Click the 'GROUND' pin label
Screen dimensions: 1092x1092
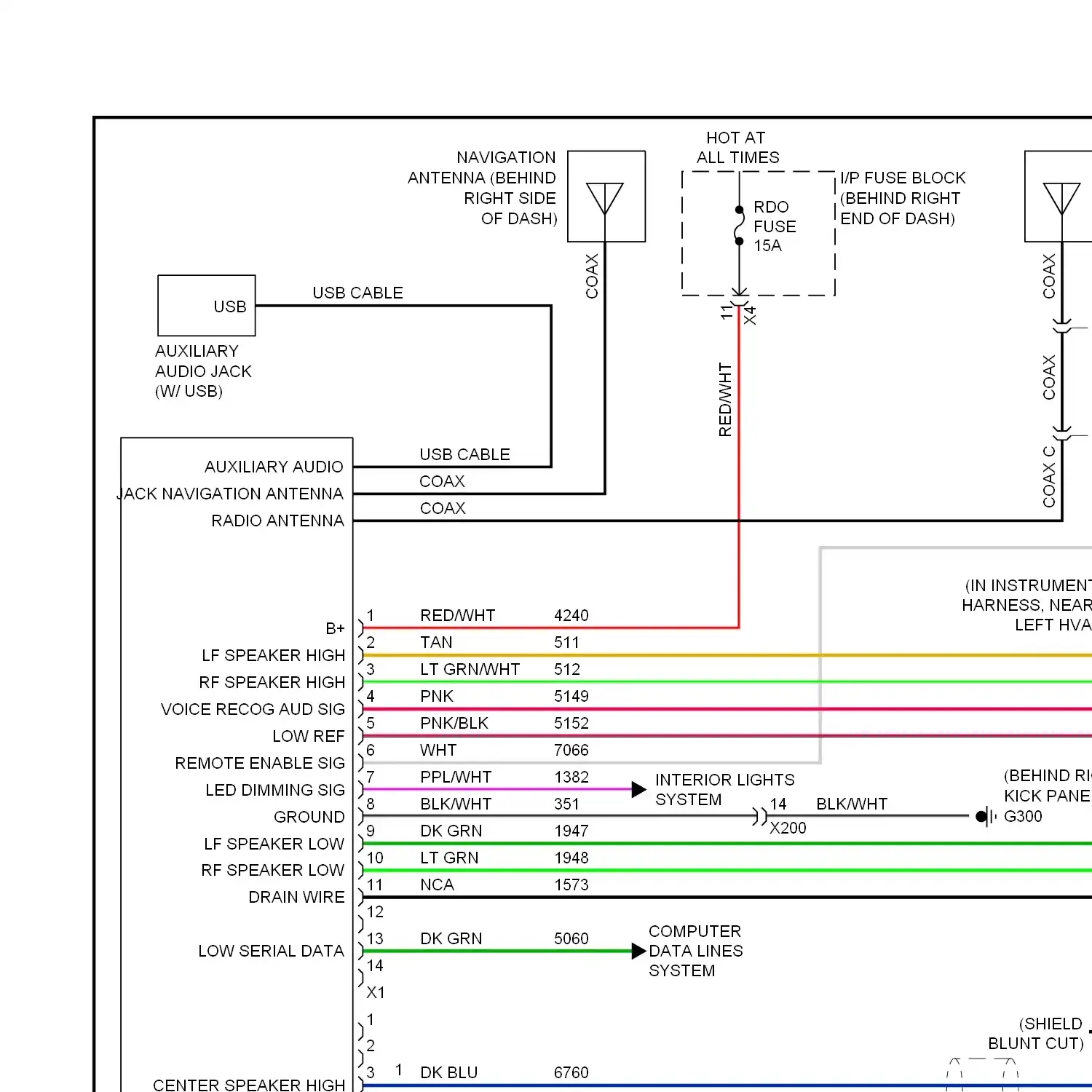[x=309, y=817]
